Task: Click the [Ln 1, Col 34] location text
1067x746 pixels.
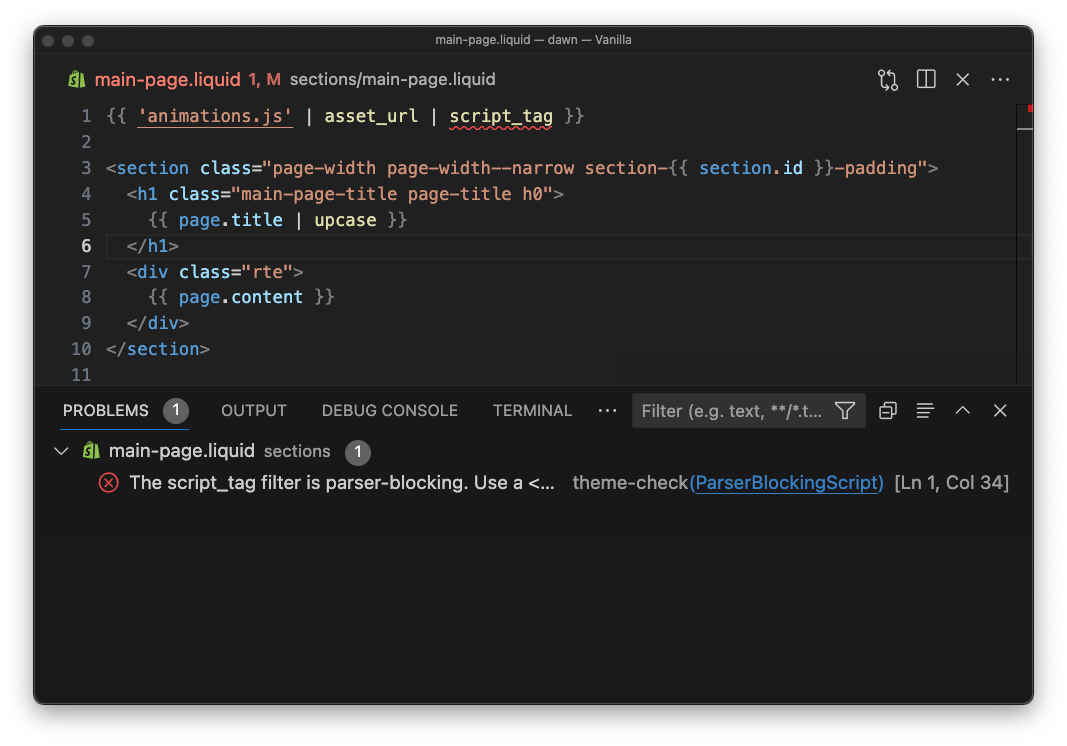Action: click(x=951, y=483)
